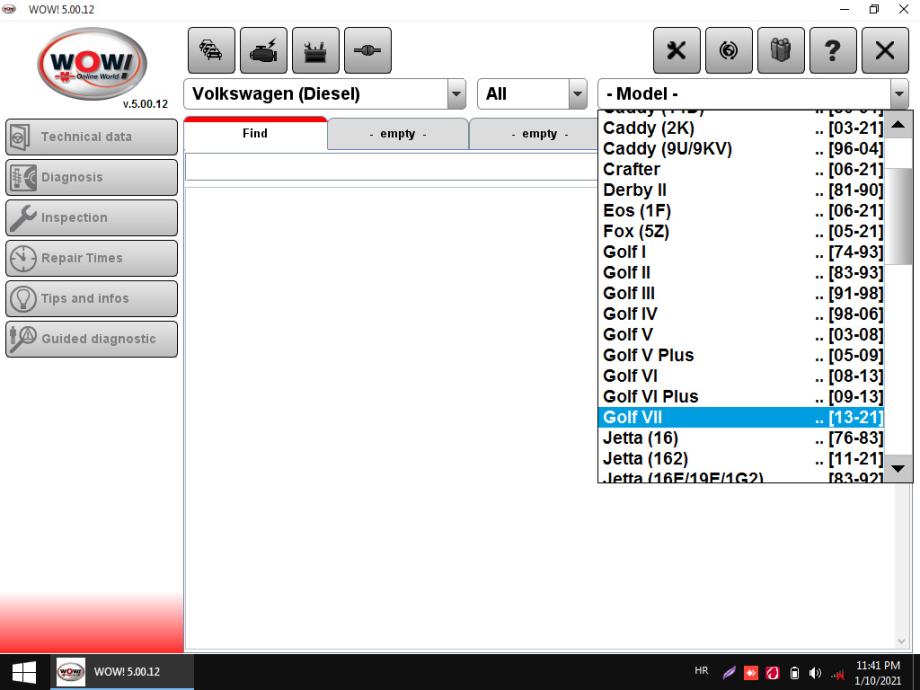Open Windows Start menu
920x690 pixels.
point(24,672)
